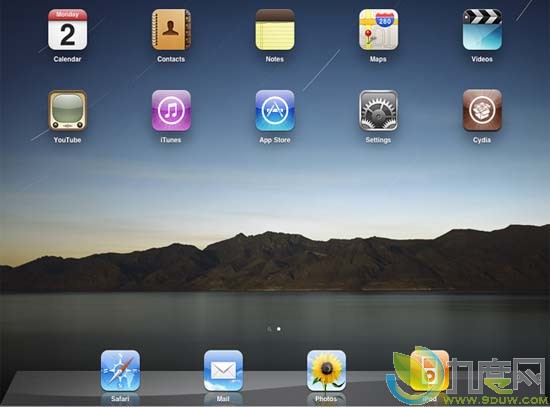
Task: Launch the Photos sunflower icon in dock
Action: pos(326,371)
